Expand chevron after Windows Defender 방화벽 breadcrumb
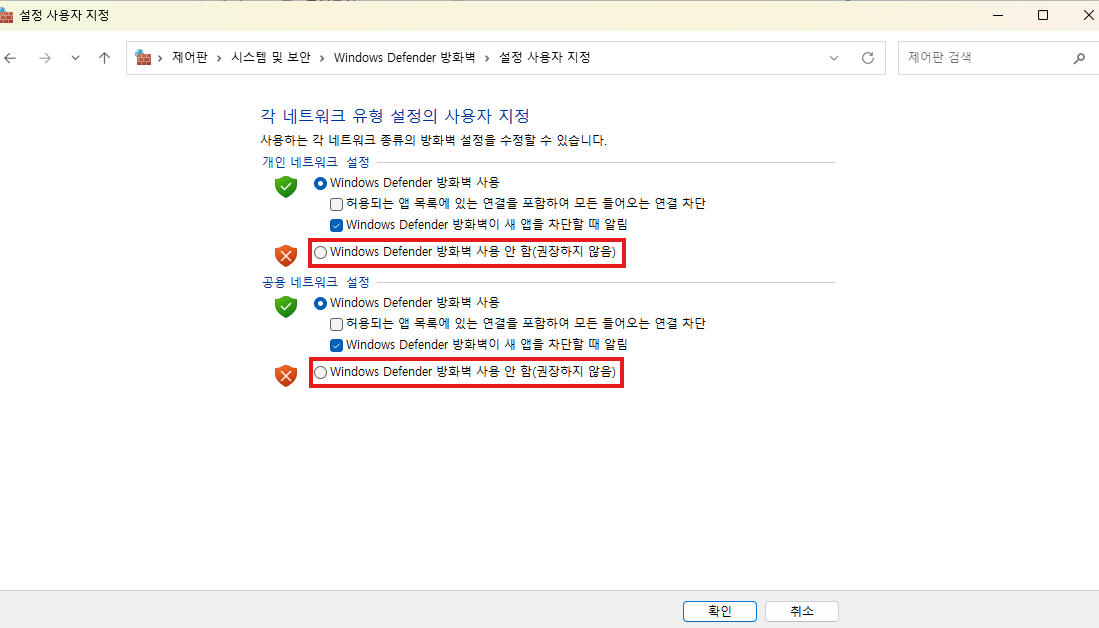 [x=487, y=58]
